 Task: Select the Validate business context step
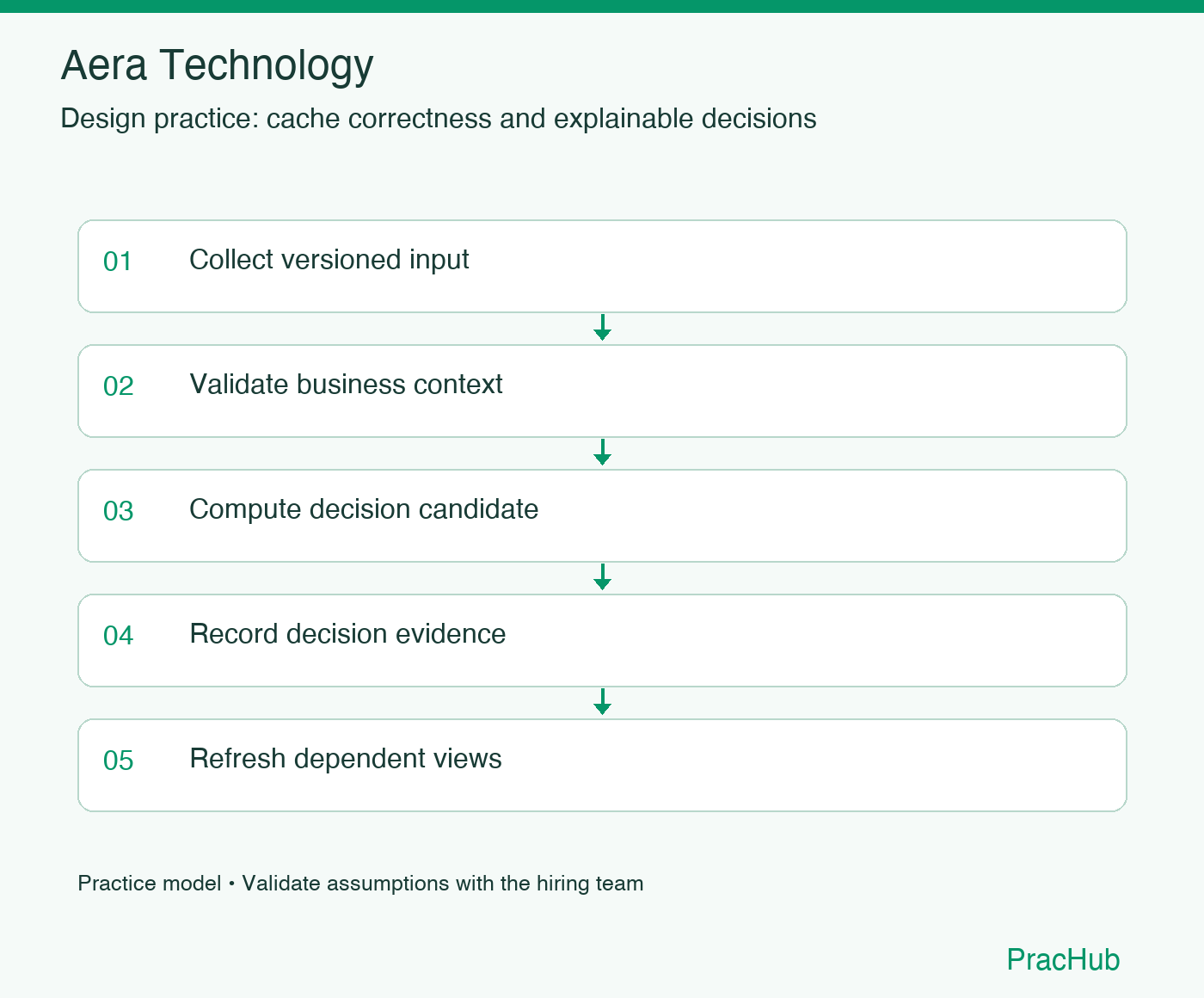pos(602,391)
